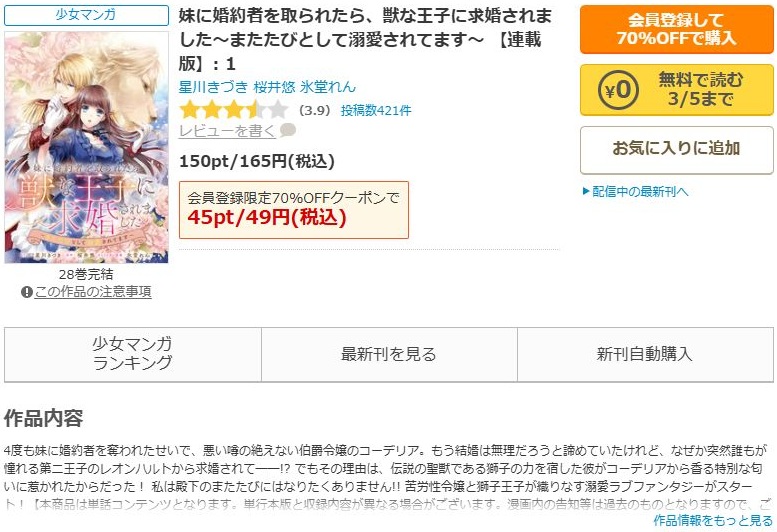Open the manga cover thumbnail
This screenshot has width=777, height=532.
point(86,147)
